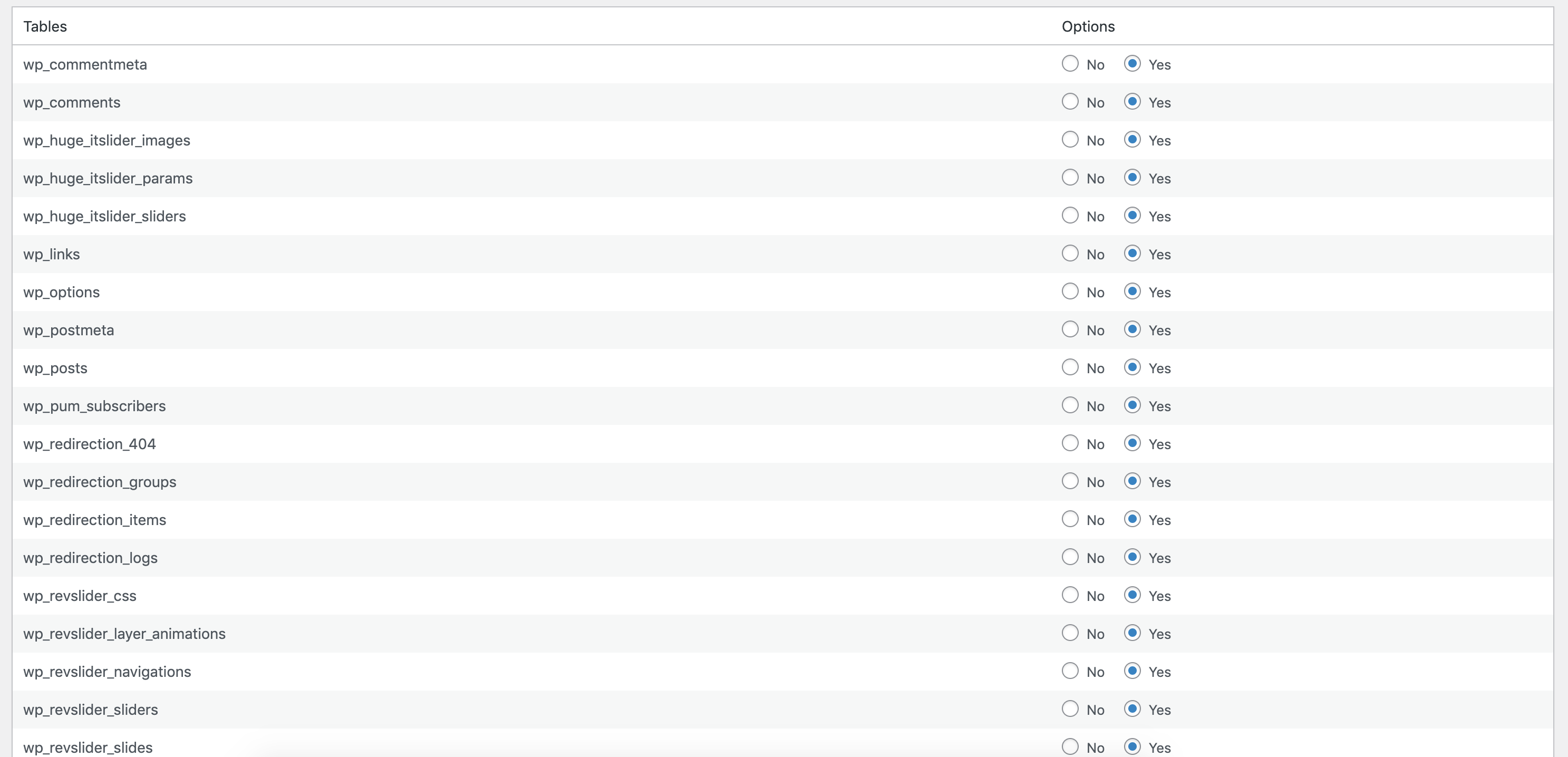Select No for wp_commentmeta table
Viewport: 1568px width, 757px height.
click(1069, 64)
